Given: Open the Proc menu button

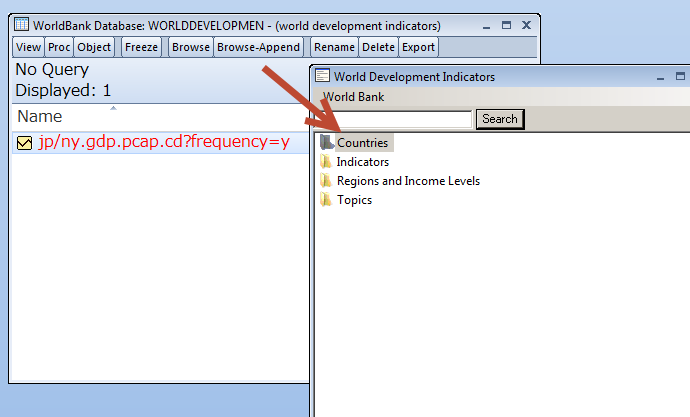Looking at the screenshot, I should 59,47.
